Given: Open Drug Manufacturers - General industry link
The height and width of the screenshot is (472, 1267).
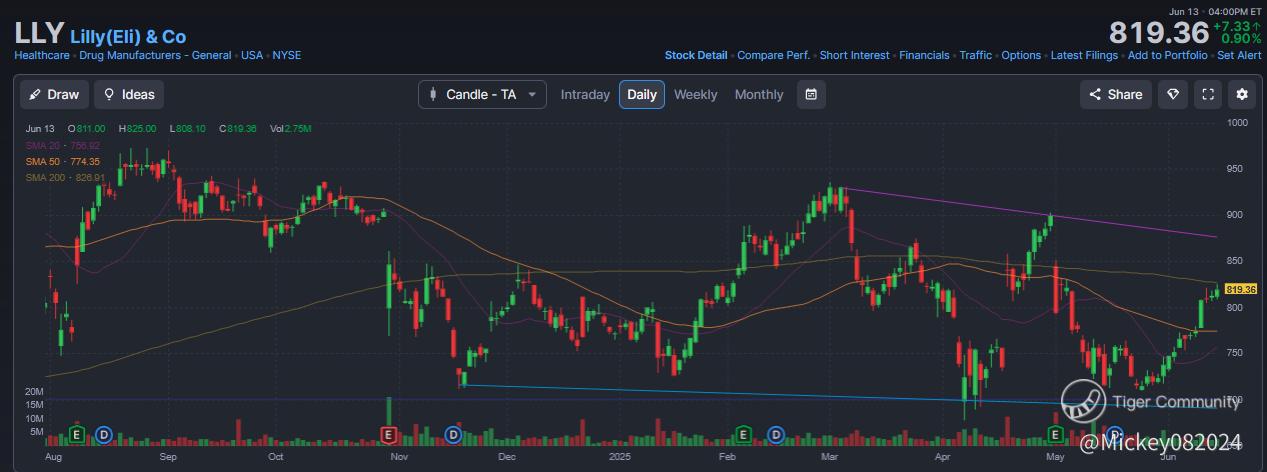Looking at the screenshot, I should [x=155, y=55].
